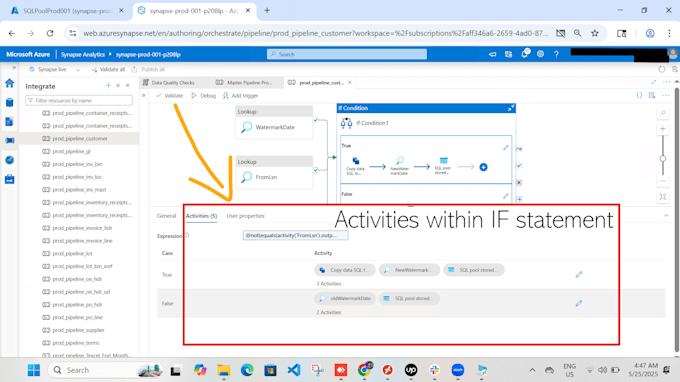Open the Monitor hub in left sidebar

click(x=10, y=160)
